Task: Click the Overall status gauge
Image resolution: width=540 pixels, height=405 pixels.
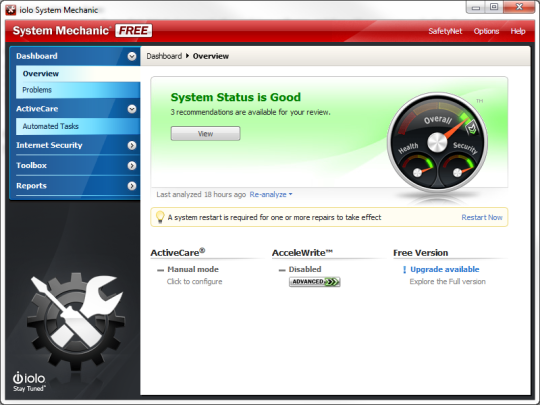Action: click(437, 142)
